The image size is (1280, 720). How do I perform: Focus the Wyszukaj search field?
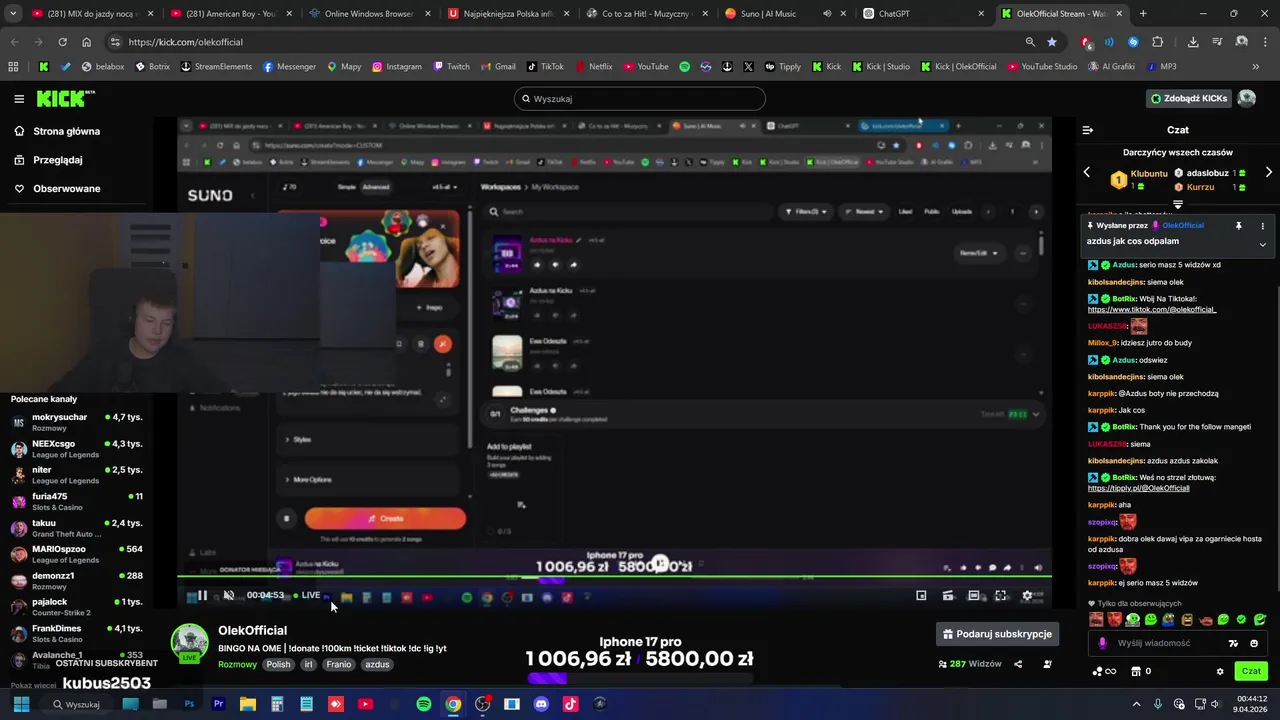640,99
